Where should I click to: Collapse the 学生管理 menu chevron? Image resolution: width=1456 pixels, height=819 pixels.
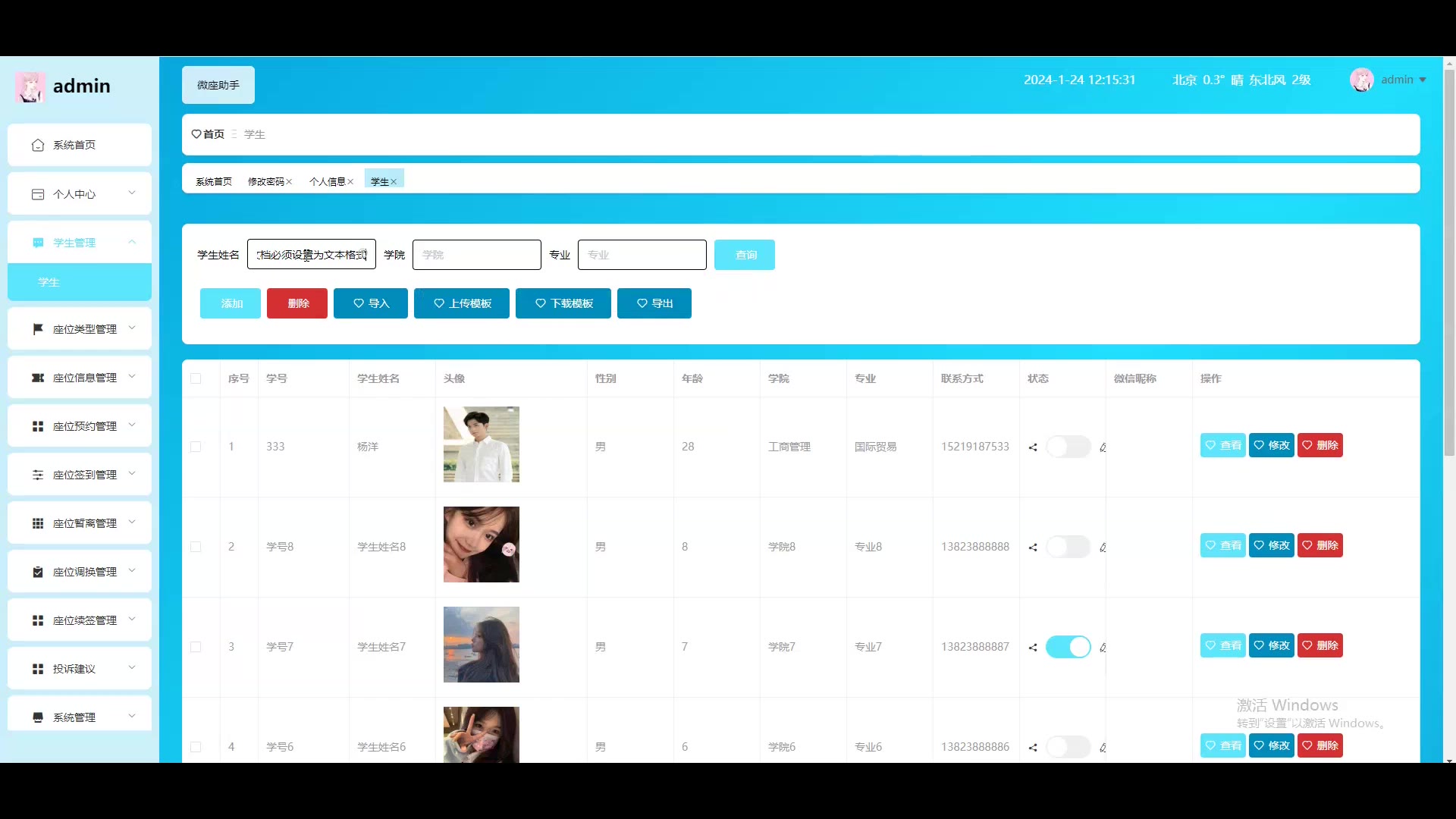132,242
